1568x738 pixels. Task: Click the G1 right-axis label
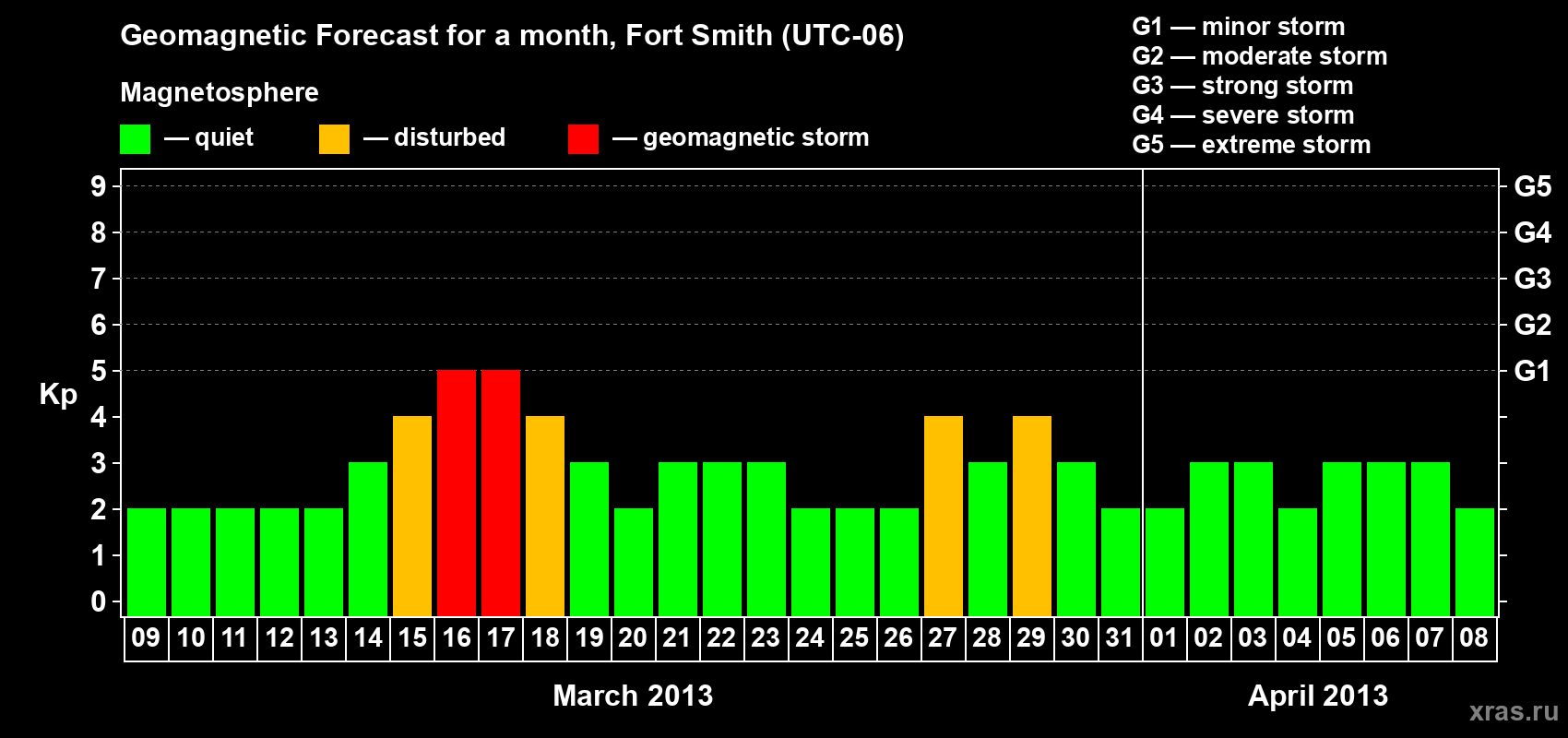1533,371
